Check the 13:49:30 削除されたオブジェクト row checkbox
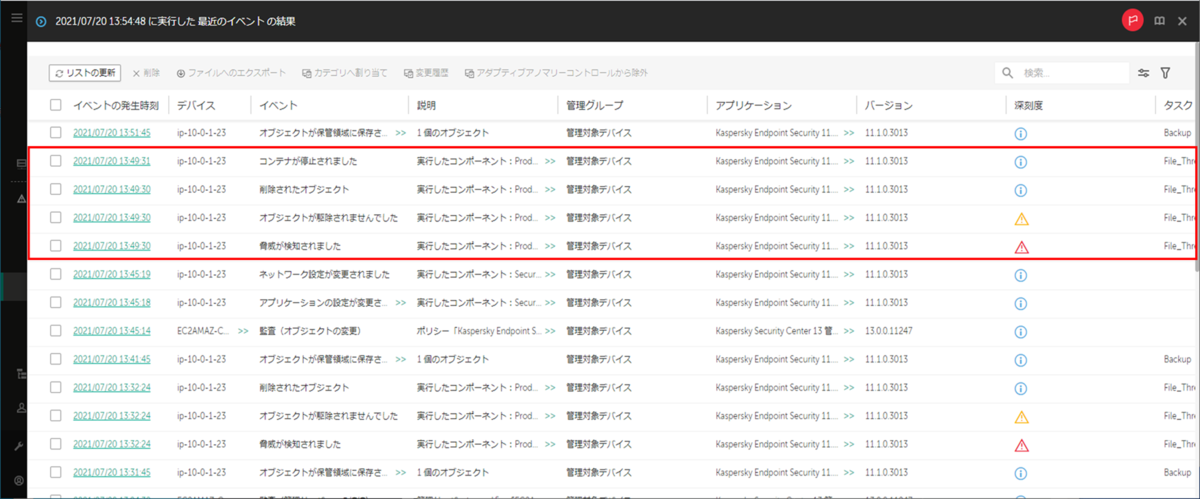Screen dimensions: 1200x499 point(56,189)
